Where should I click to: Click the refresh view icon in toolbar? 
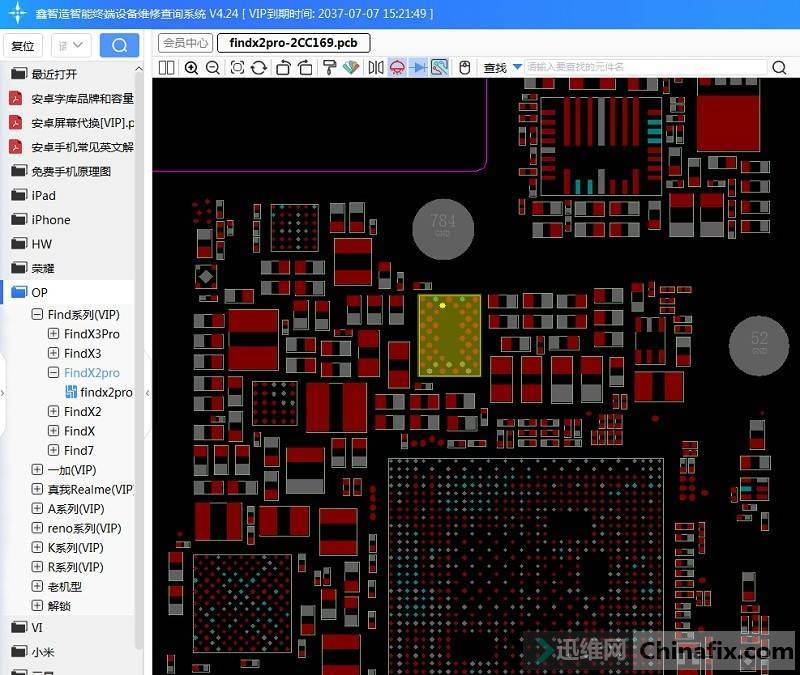pos(259,67)
